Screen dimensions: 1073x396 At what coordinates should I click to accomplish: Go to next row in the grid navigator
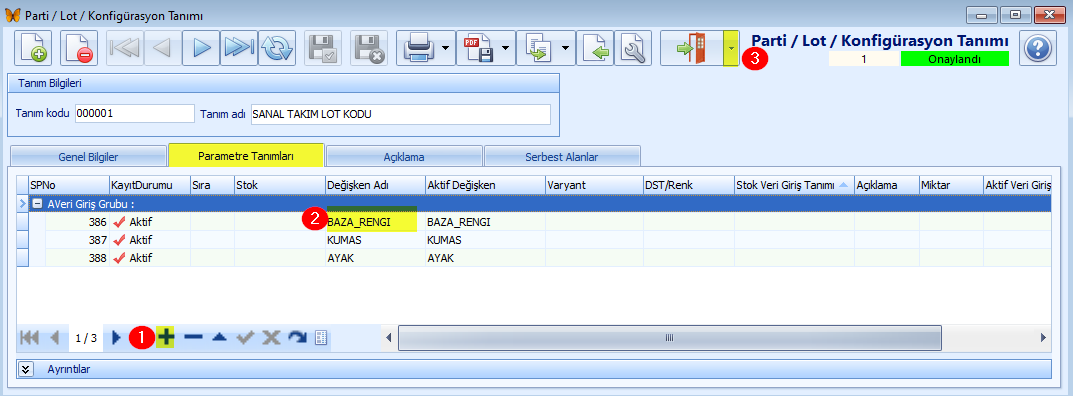point(116,337)
